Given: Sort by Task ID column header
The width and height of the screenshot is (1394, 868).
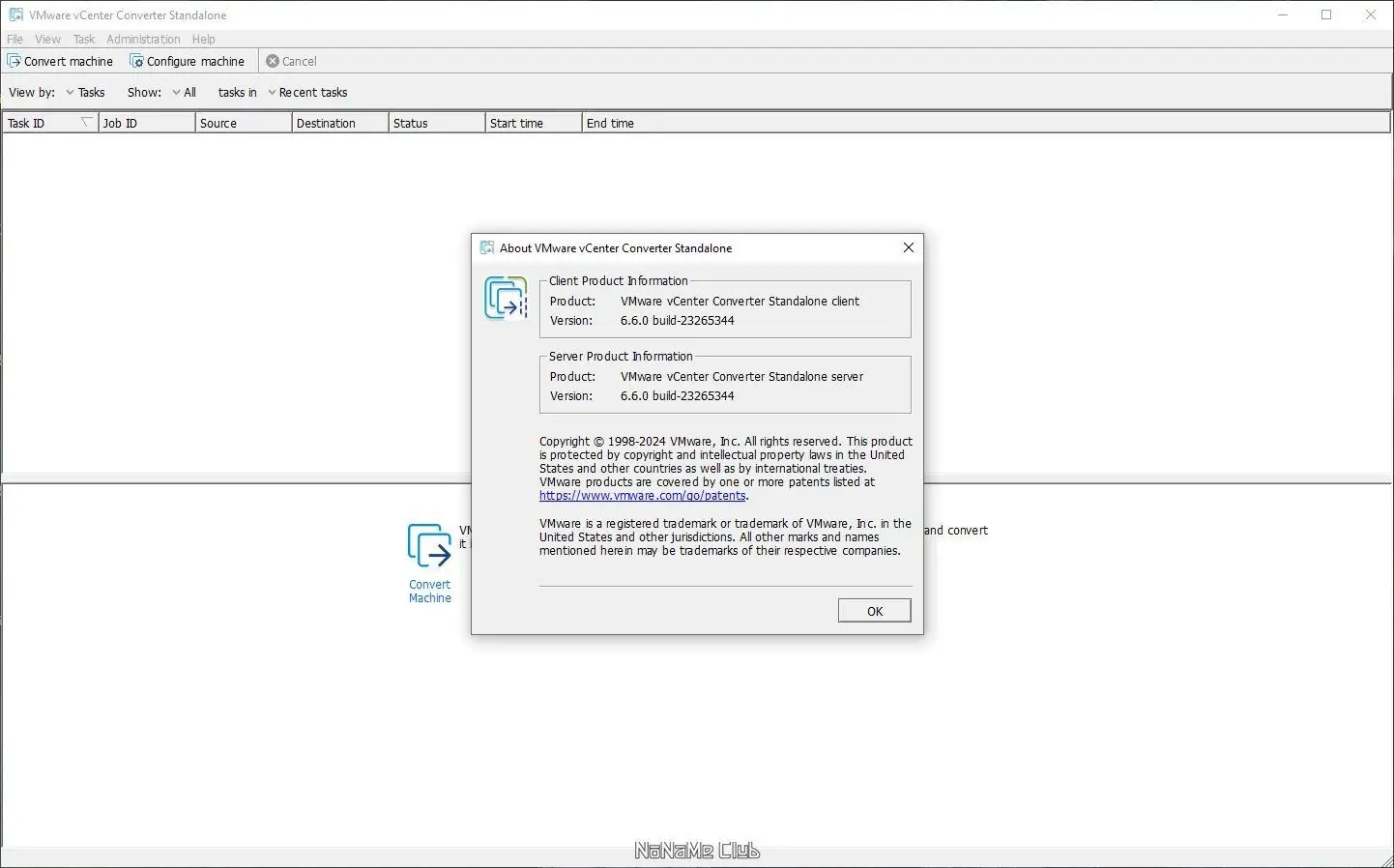Looking at the screenshot, I should coord(50,123).
